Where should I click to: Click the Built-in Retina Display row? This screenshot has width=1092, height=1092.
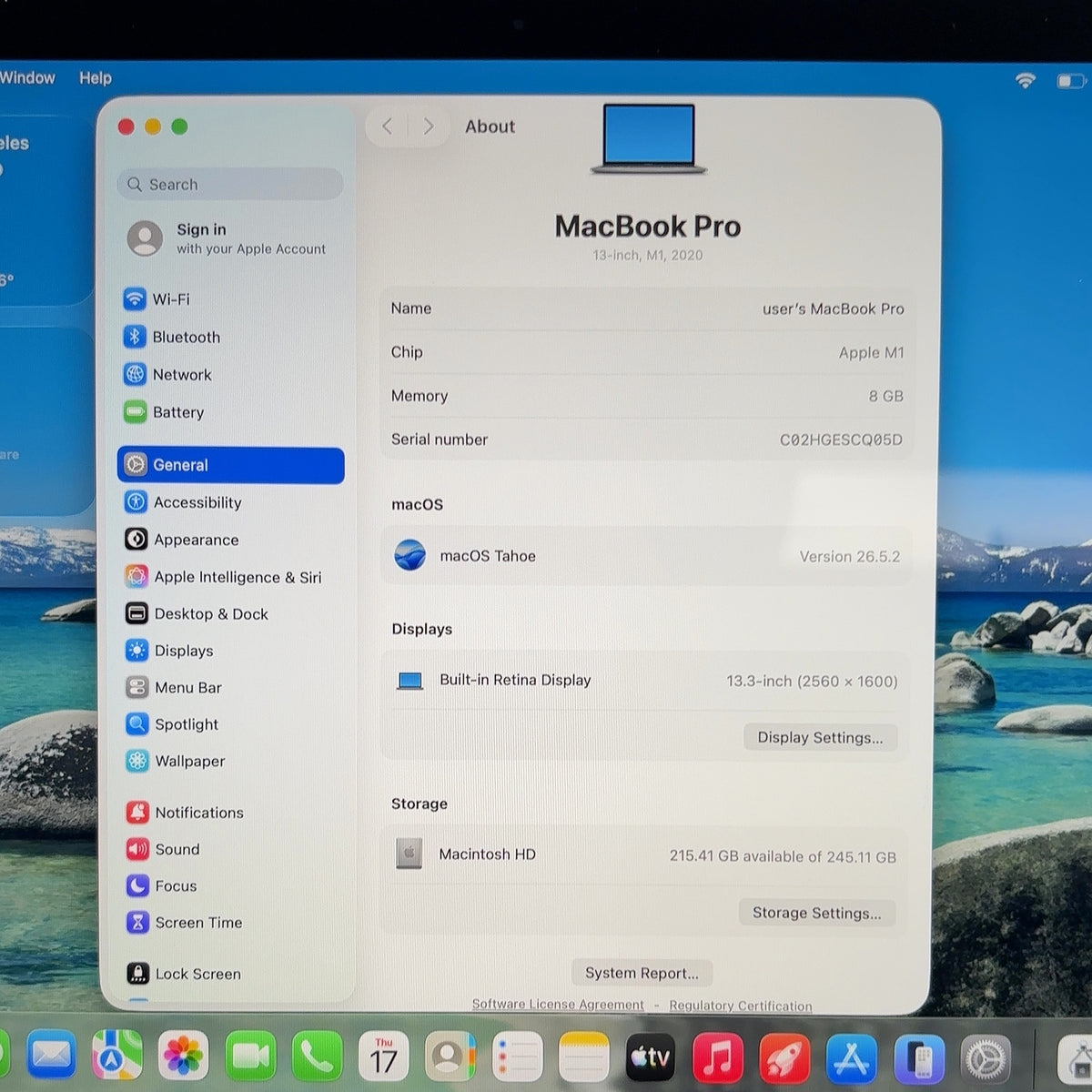646,681
